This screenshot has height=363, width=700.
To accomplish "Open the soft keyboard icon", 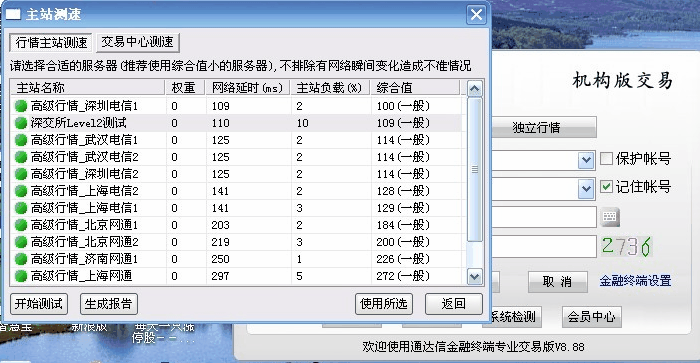I will [x=609, y=217].
